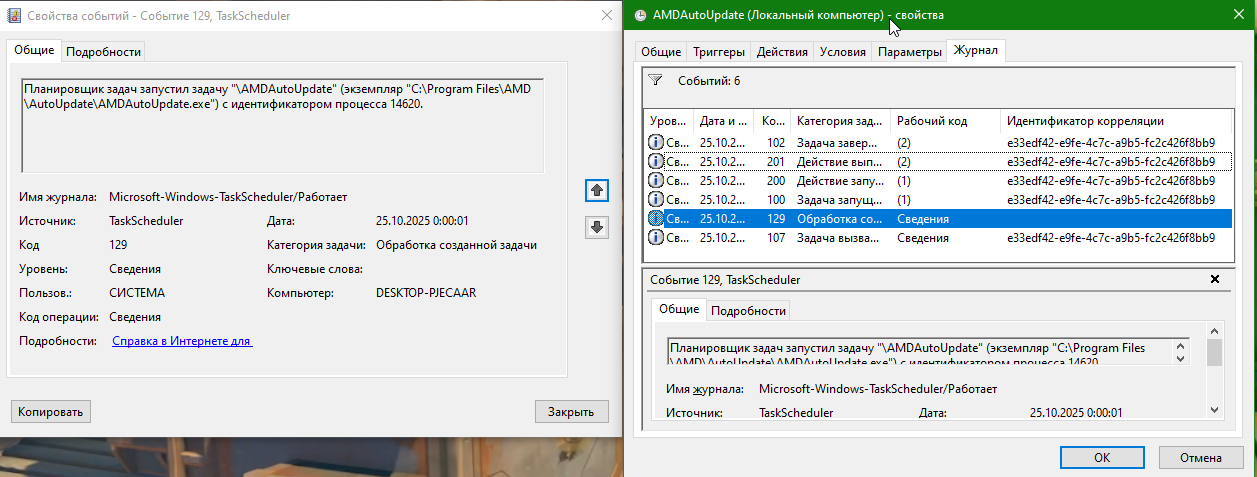Click the СИСТЕМА user value
Screen dimensions: 1257x477
(137, 293)
